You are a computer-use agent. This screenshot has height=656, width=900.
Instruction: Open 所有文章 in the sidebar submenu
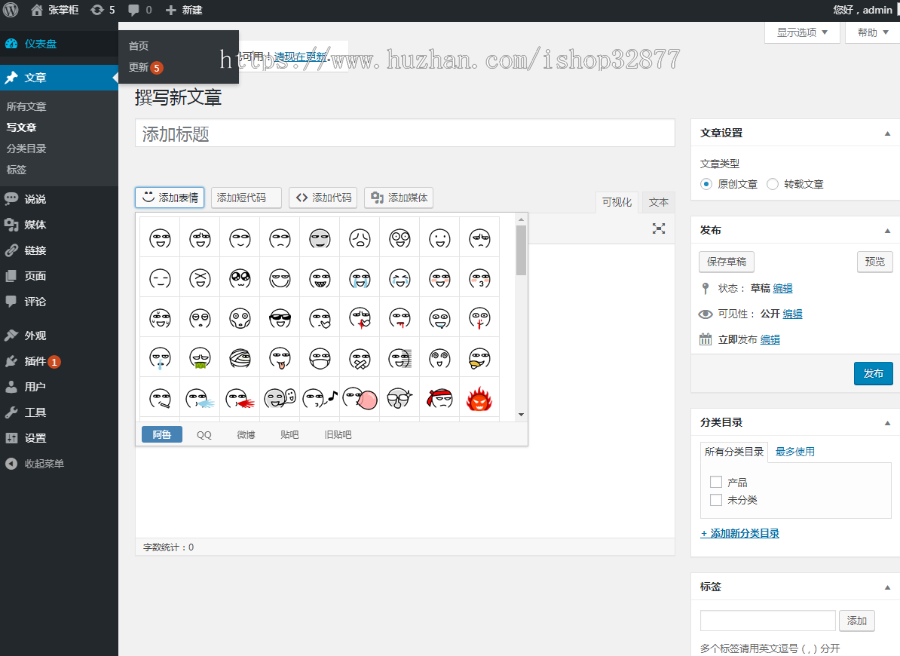click(26, 107)
